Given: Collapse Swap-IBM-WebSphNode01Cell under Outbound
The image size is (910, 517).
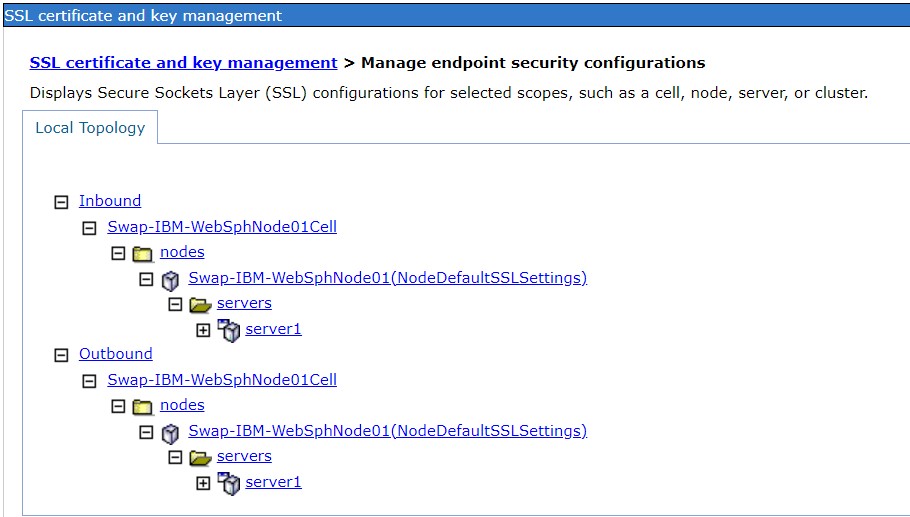Looking at the screenshot, I should 89,381.
